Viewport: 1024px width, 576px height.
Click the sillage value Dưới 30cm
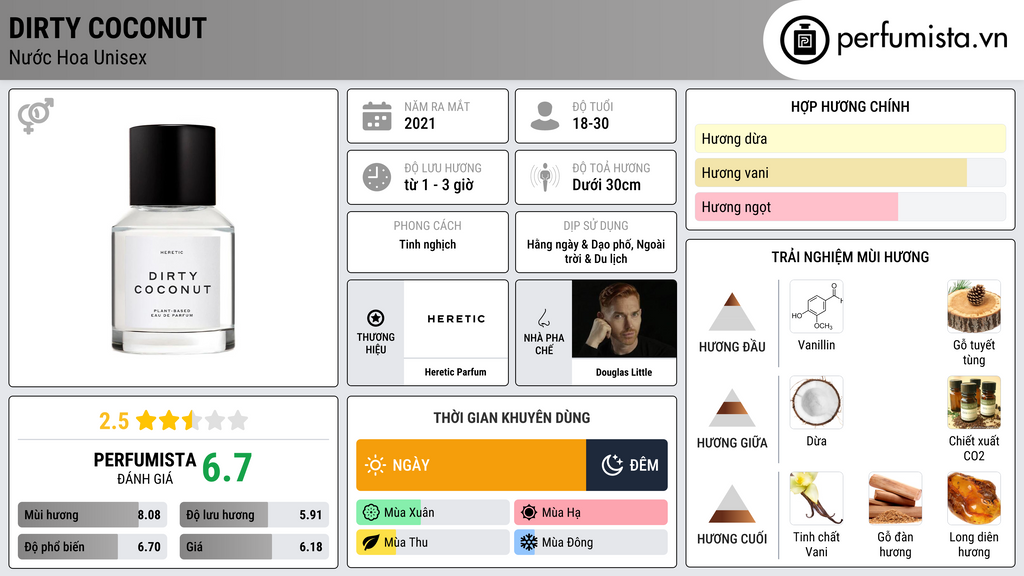tap(606, 185)
